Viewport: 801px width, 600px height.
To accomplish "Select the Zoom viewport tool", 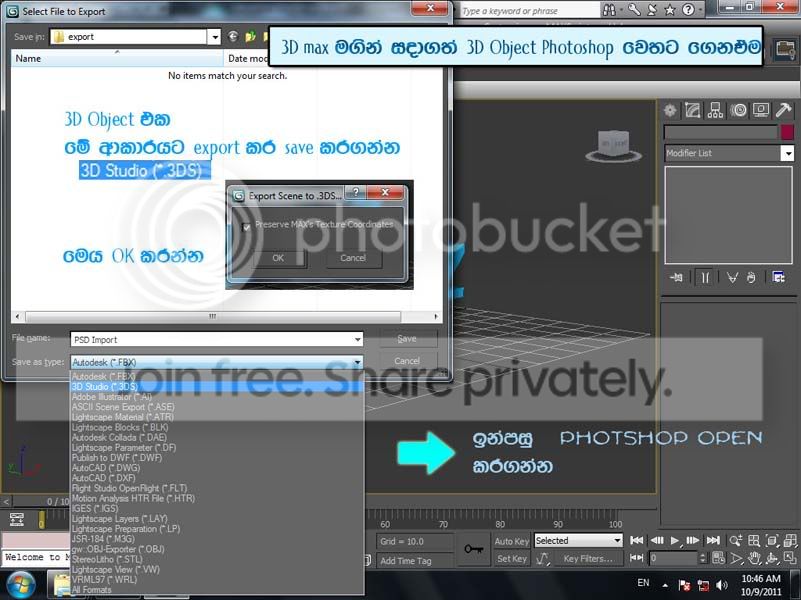I will [x=736, y=540].
